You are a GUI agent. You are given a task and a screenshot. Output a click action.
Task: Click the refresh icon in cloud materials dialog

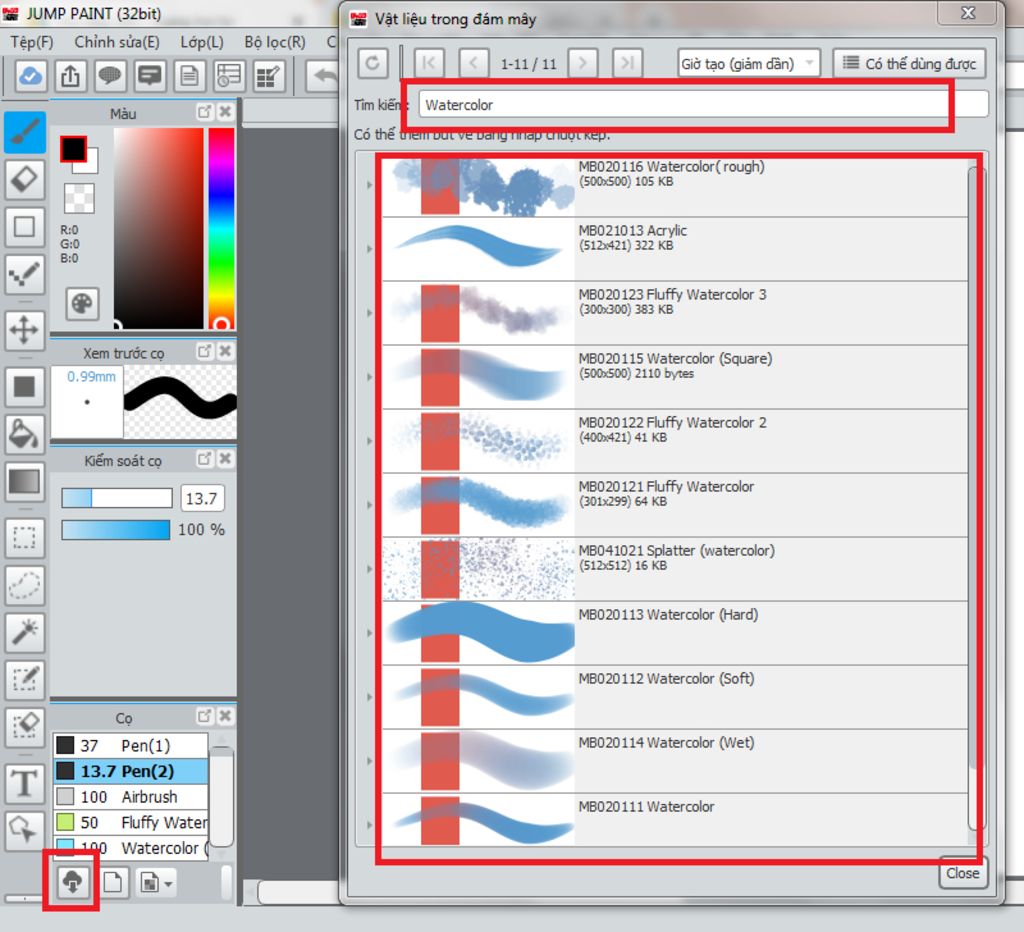coord(373,63)
